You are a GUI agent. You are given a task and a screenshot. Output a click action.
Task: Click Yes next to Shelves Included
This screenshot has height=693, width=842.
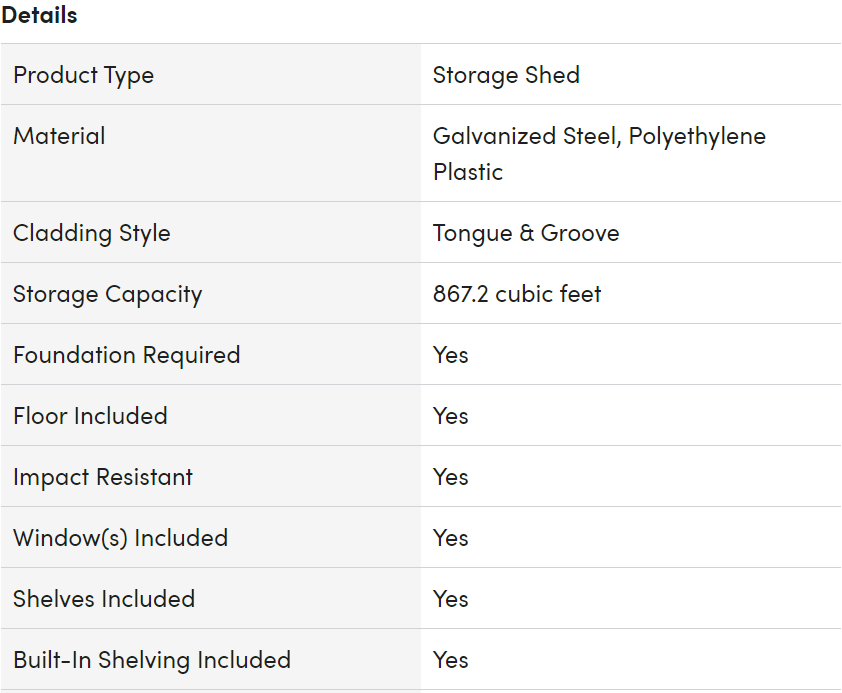pos(451,599)
